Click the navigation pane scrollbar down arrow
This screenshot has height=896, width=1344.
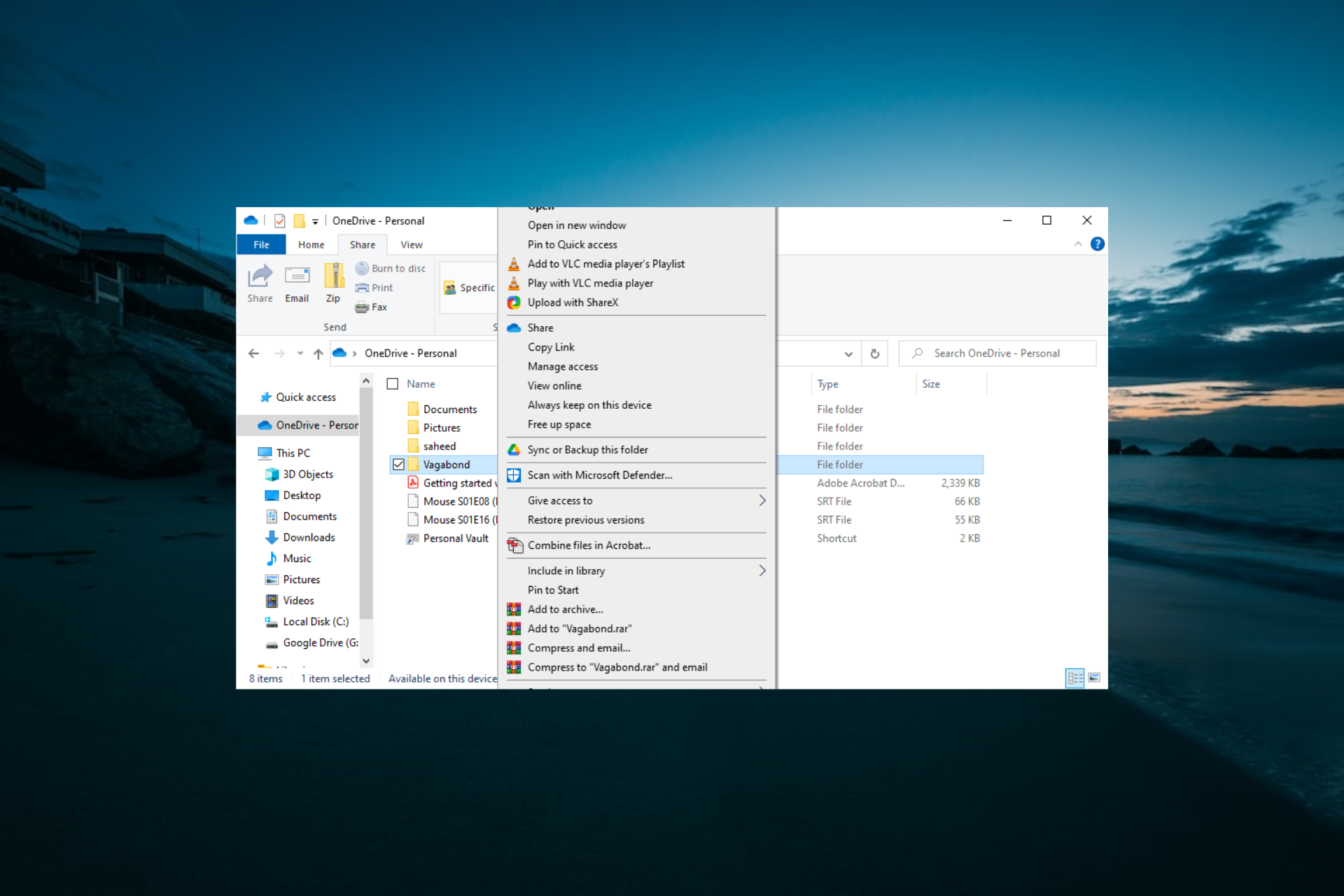click(x=366, y=661)
